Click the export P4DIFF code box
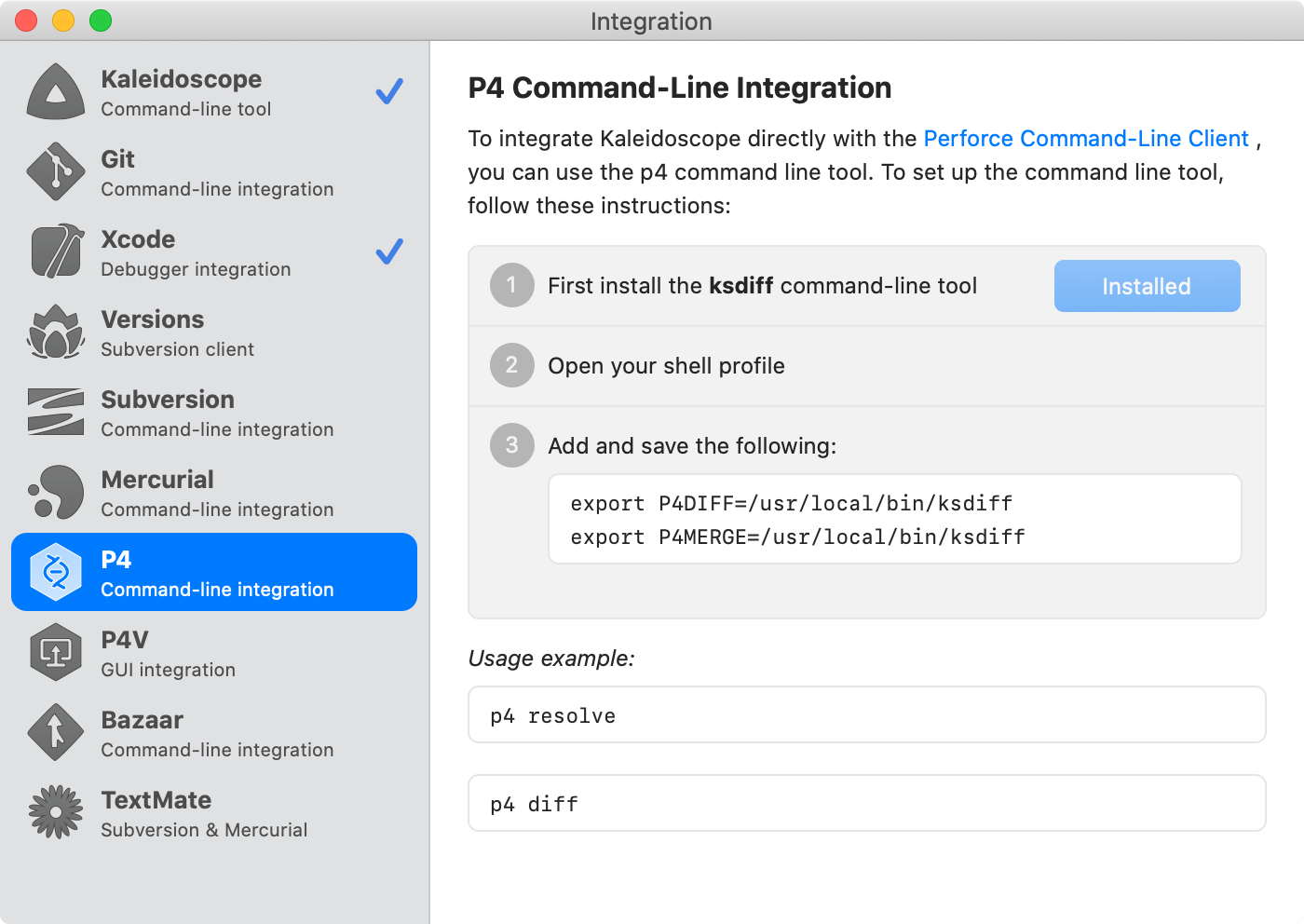Viewport: 1304px width, 924px height. click(x=894, y=520)
